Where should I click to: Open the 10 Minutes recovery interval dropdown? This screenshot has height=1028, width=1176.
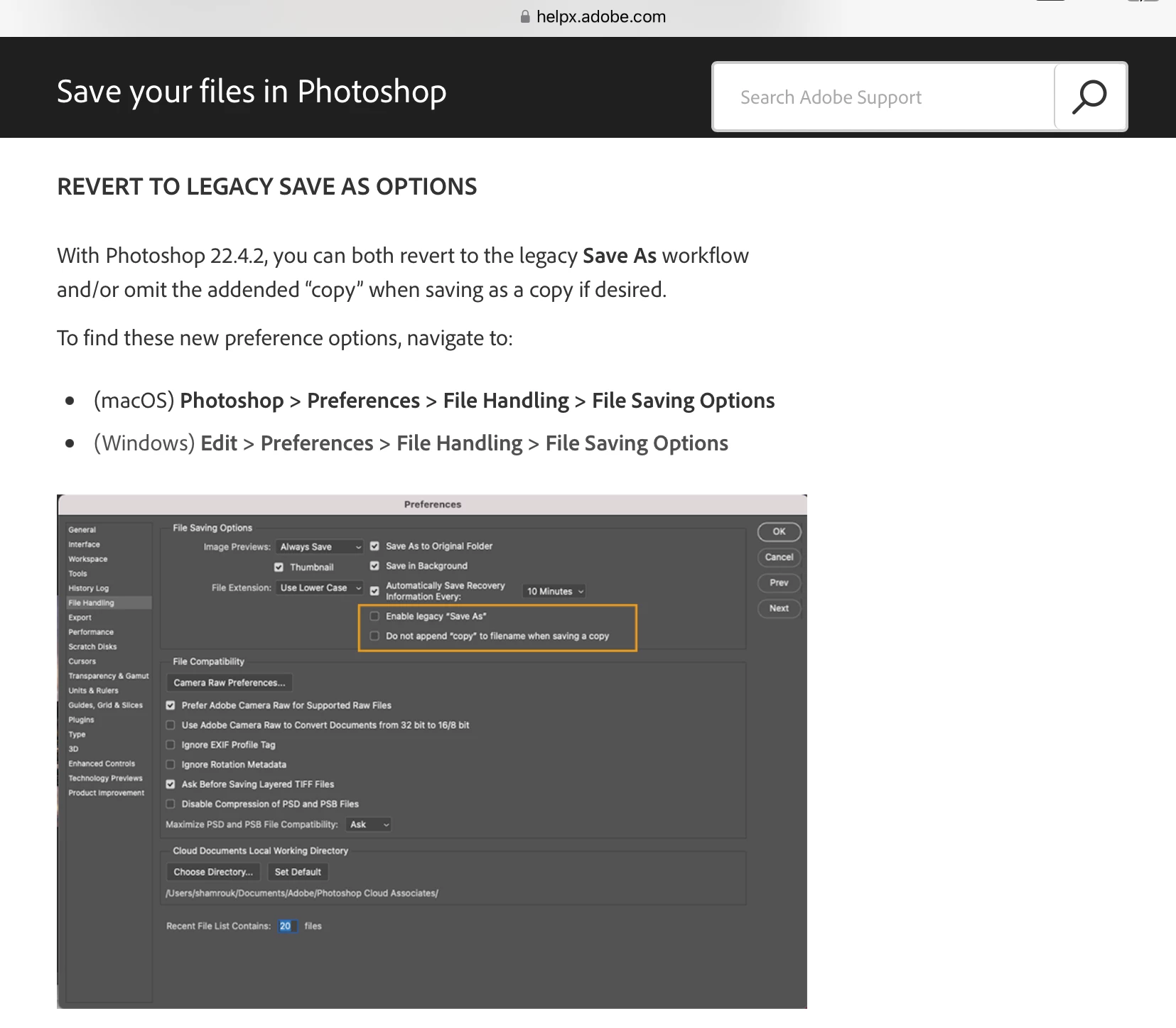554,591
